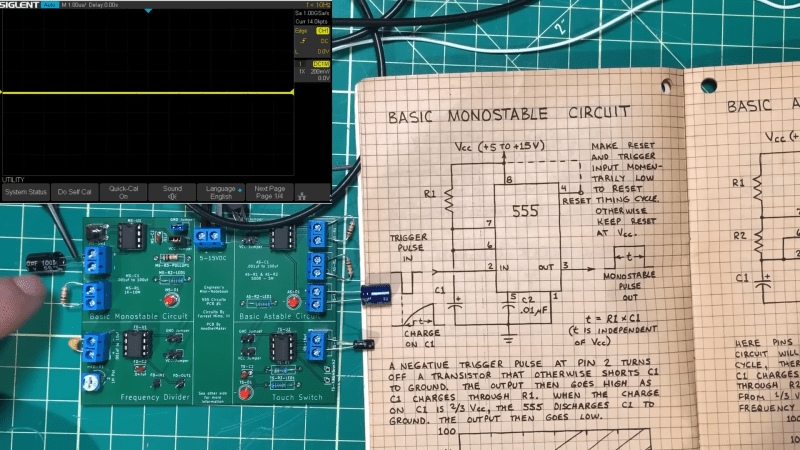
Task: Click the Do Self Cal button
Action: [x=74, y=192]
